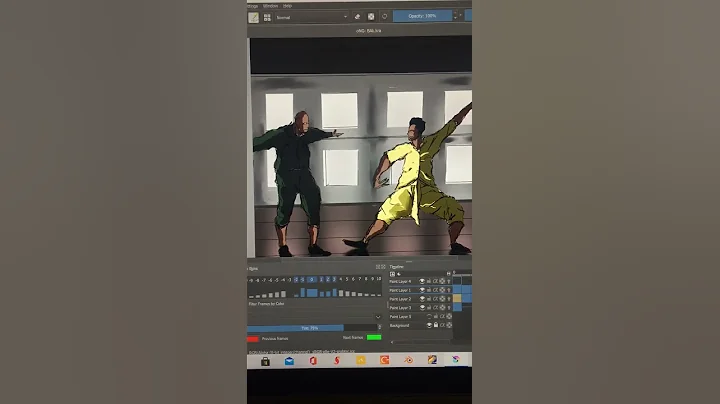Open Office app from taskbar
Image resolution: width=720 pixels, height=404 pixels.
[313, 361]
